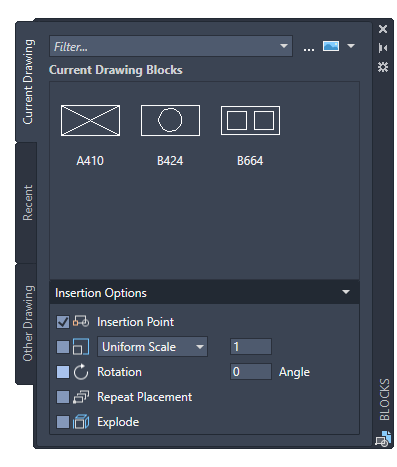Enable the Repeat Placement checkbox
Viewport: 397px width, 467px height.
coord(63,397)
